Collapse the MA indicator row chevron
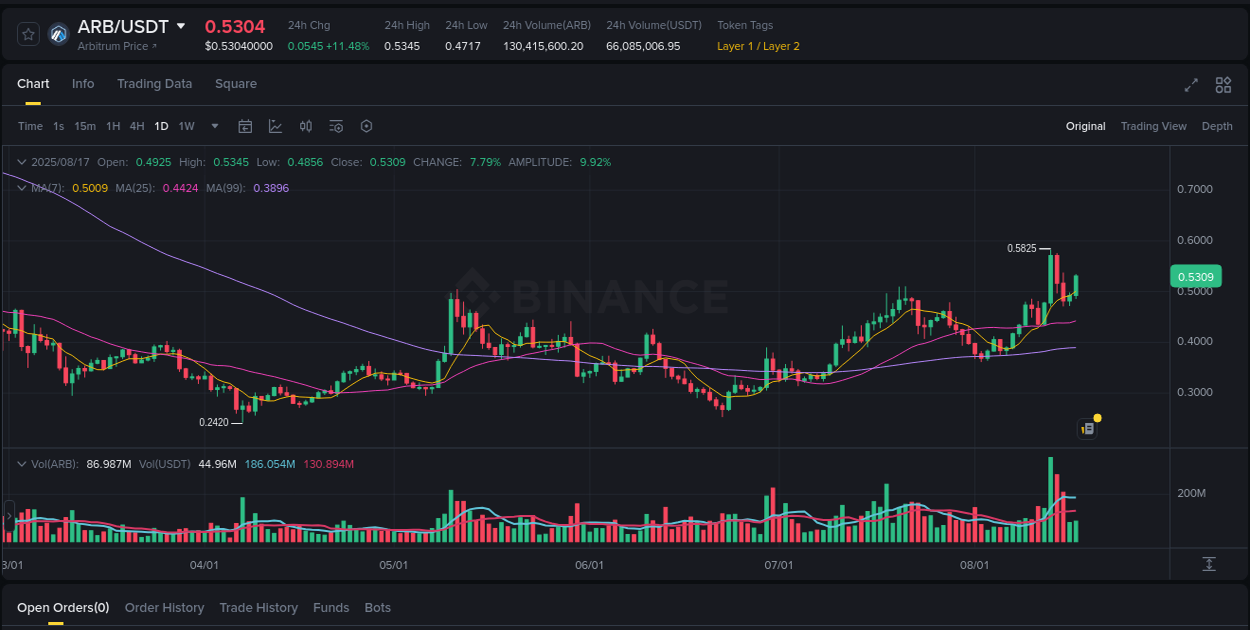Image resolution: width=1250 pixels, height=630 pixels. tap(23, 187)
